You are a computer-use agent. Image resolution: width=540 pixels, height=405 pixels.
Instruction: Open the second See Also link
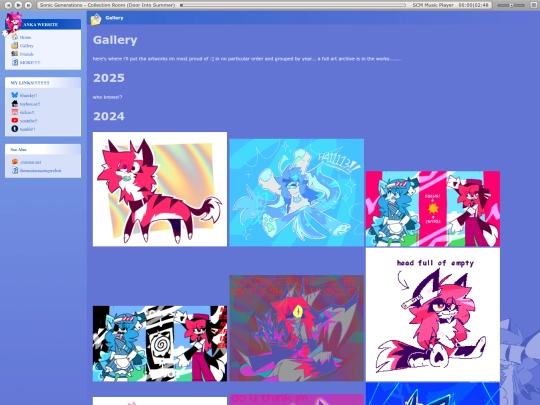pos(40,170)
